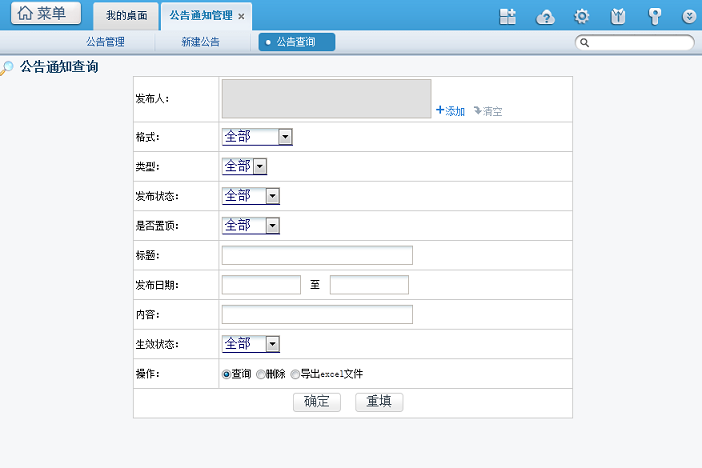Viewport: 702px width, 468px height.
Task: Close the 公告通知管理 tab
Action: pyautogui.click(x=241, y=16)
